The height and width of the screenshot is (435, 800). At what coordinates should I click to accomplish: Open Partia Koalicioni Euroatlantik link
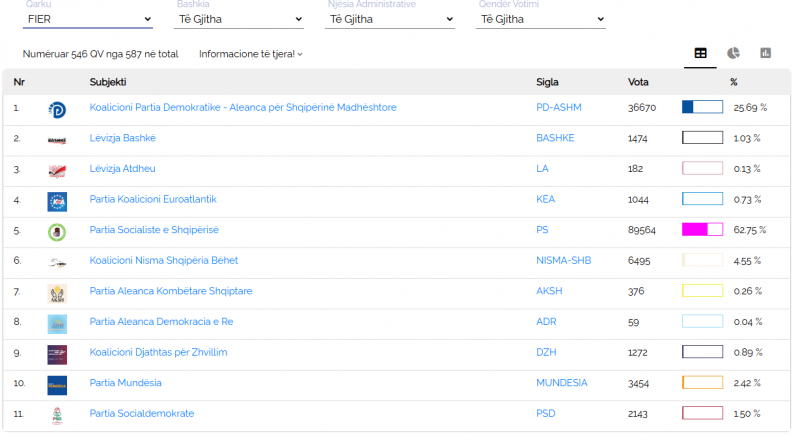[153, 199]
